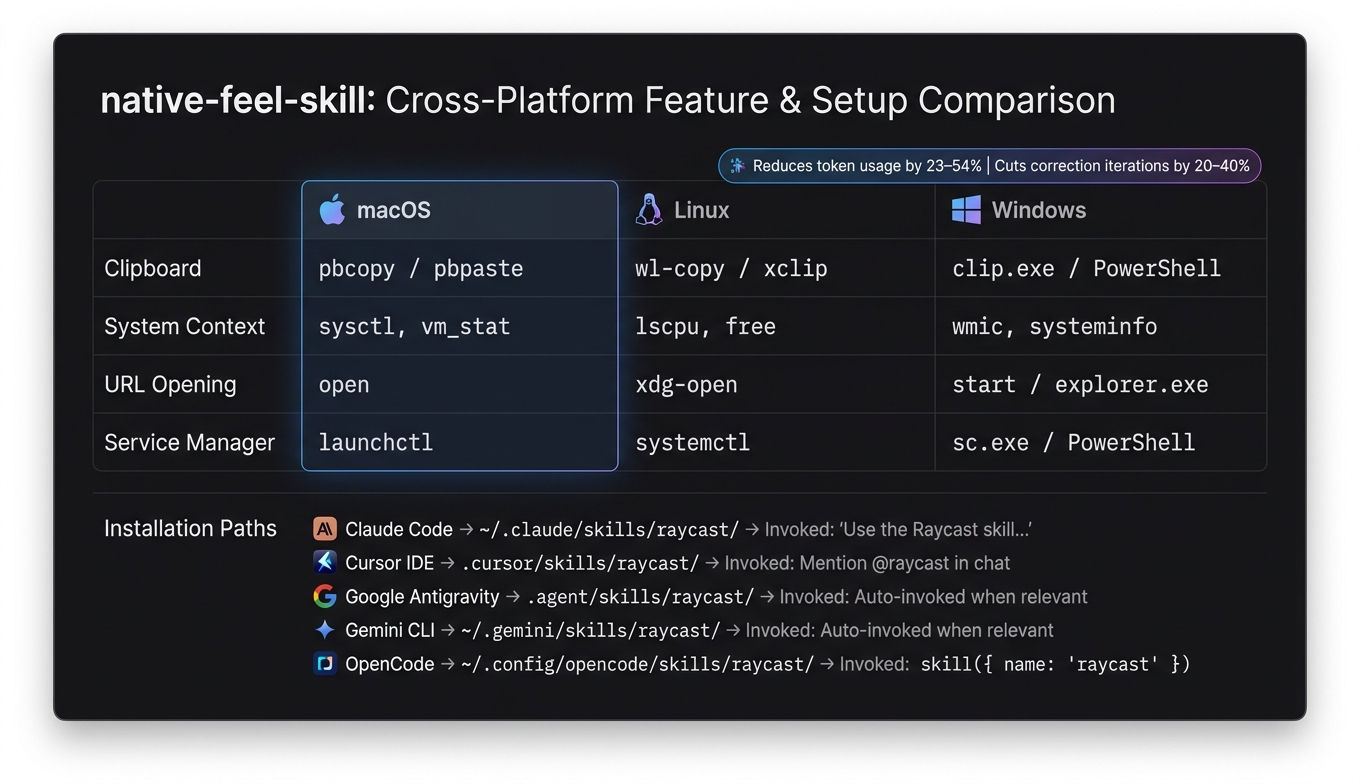Viewport: 1360px width, 784px height.
Task: Click the Claude Code icon
Action: (325, 529)
